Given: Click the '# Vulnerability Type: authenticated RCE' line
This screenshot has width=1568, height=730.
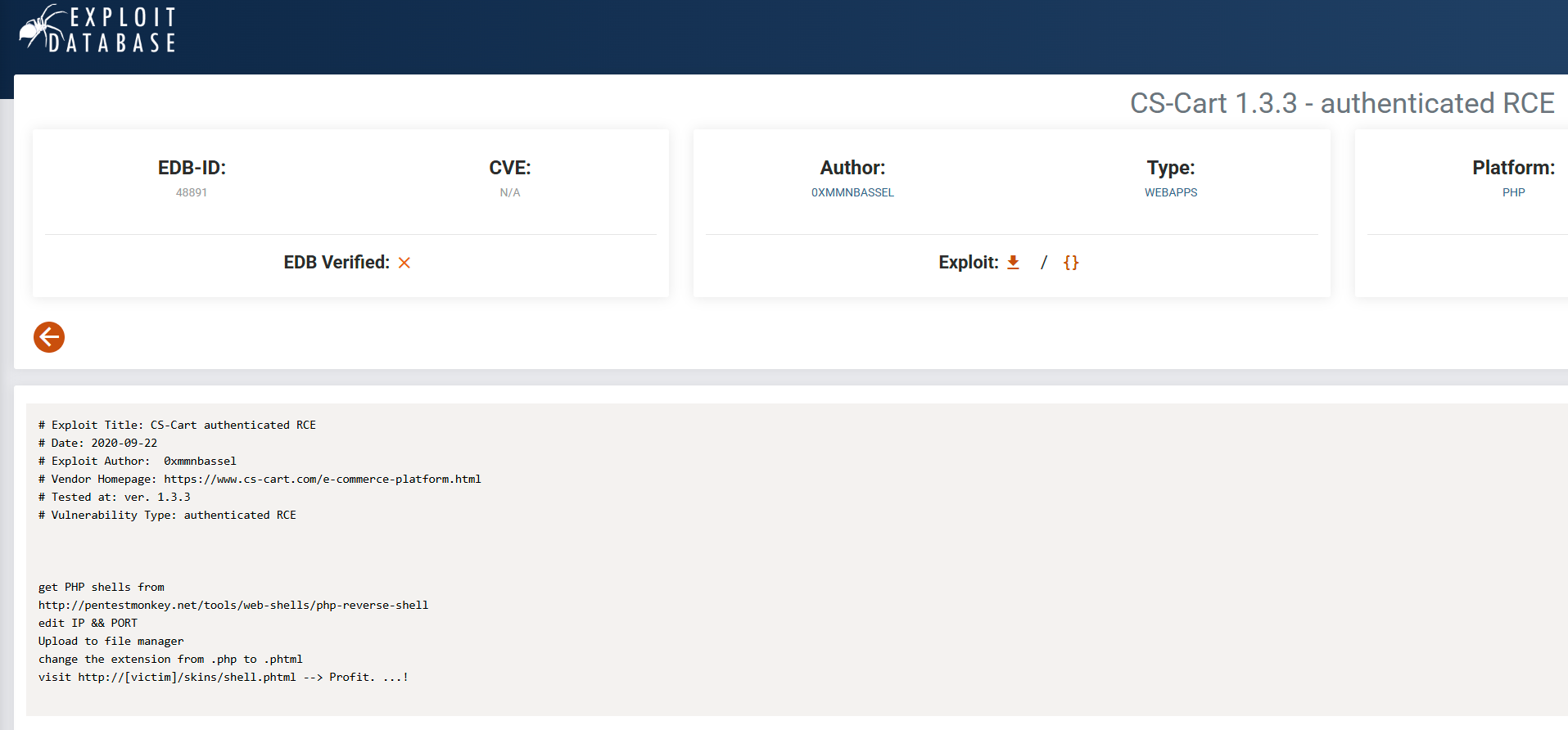Looking at the screenshot, I should pyautogui.click(x=167, y=515).
